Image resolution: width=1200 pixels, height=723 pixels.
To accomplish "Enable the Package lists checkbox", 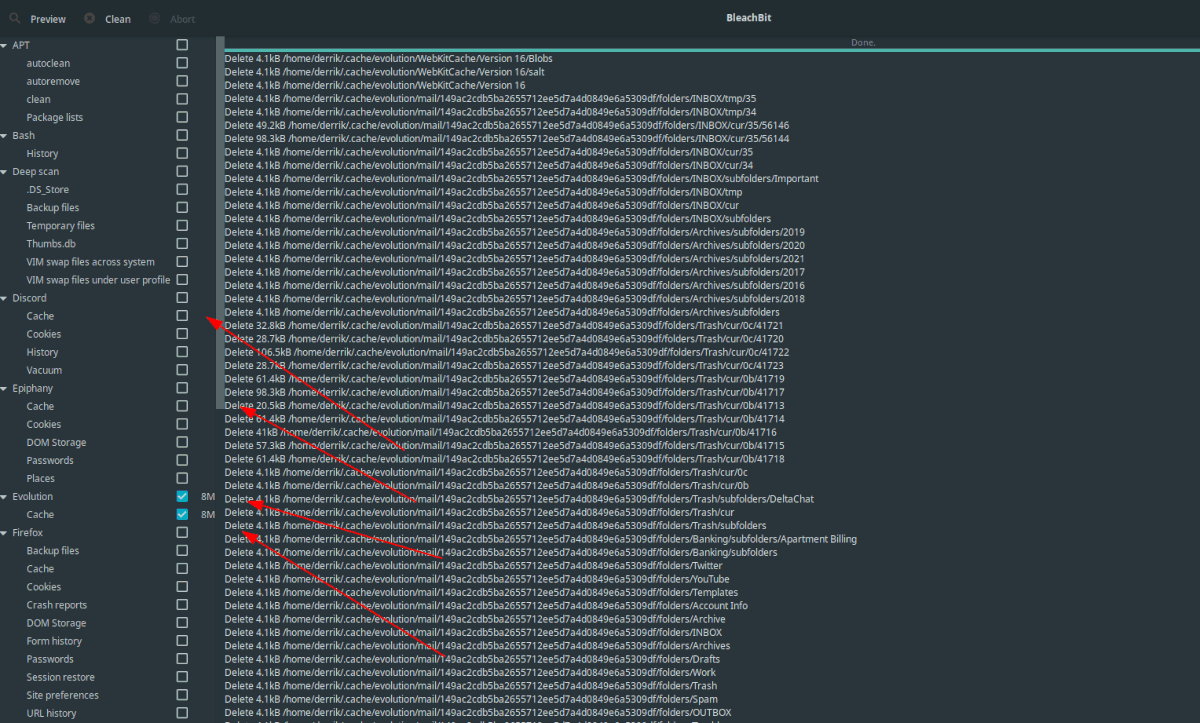I will [x=182, y=117].
